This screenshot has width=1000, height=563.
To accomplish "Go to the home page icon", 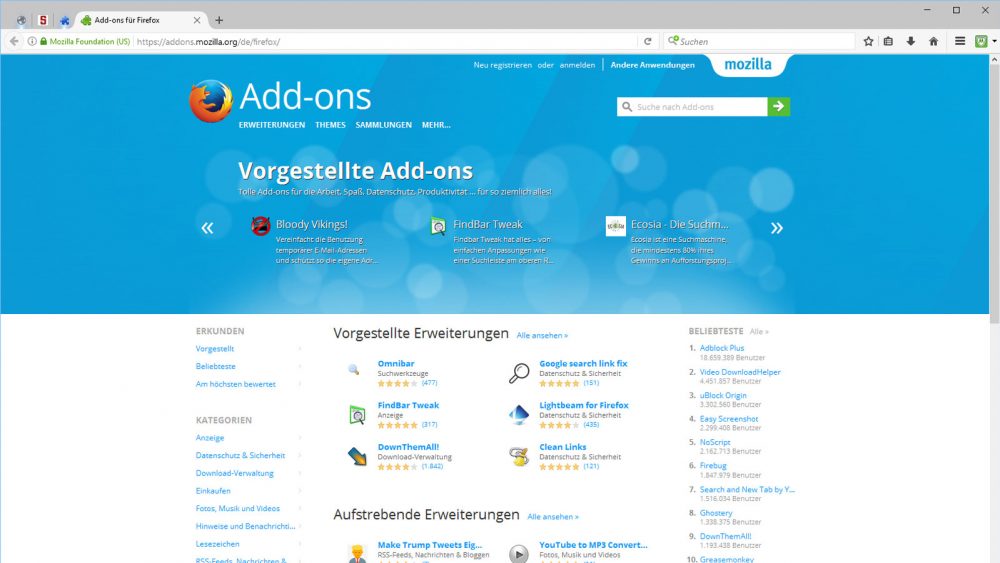I will coord(934,41).
